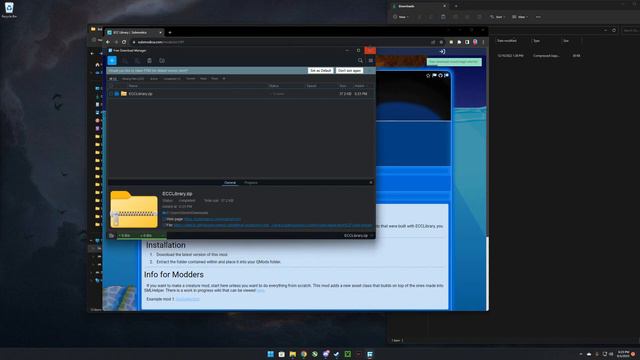Open the hamburger menu in Free Download Manager
The width and height of the screenshot is (640, 360).
tap(371, 60)
